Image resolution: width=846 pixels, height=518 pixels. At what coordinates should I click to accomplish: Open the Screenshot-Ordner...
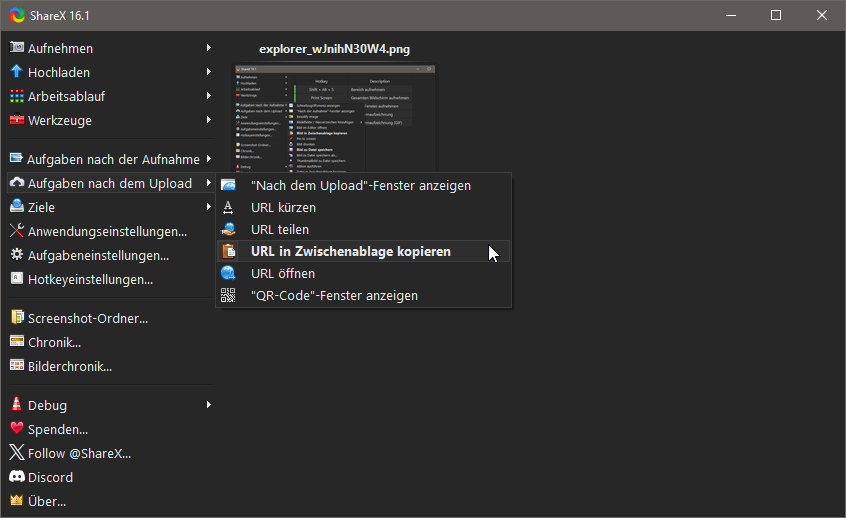click(x=111, y=318)
